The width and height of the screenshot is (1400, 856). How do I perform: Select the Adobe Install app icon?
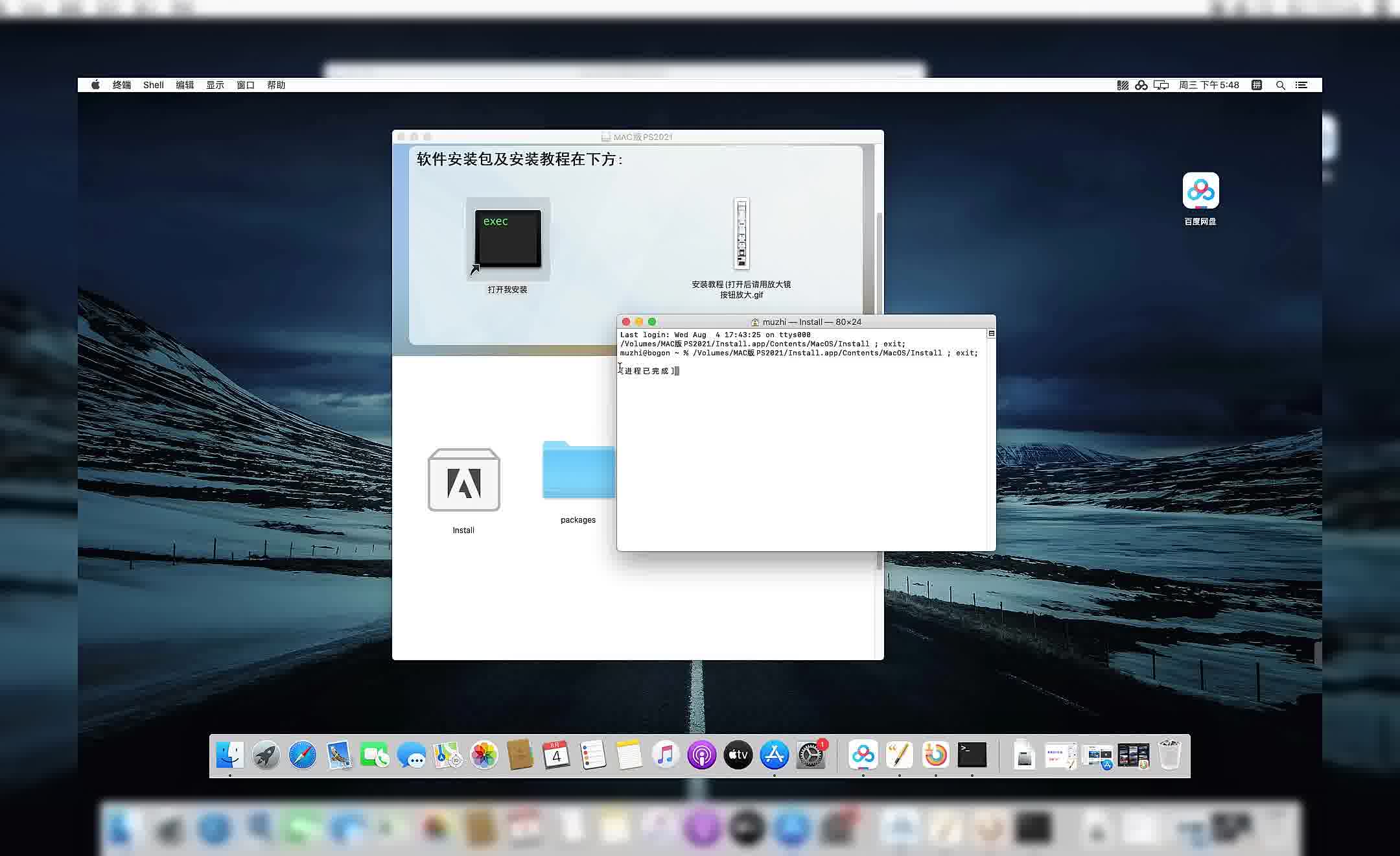pos(463,480)
